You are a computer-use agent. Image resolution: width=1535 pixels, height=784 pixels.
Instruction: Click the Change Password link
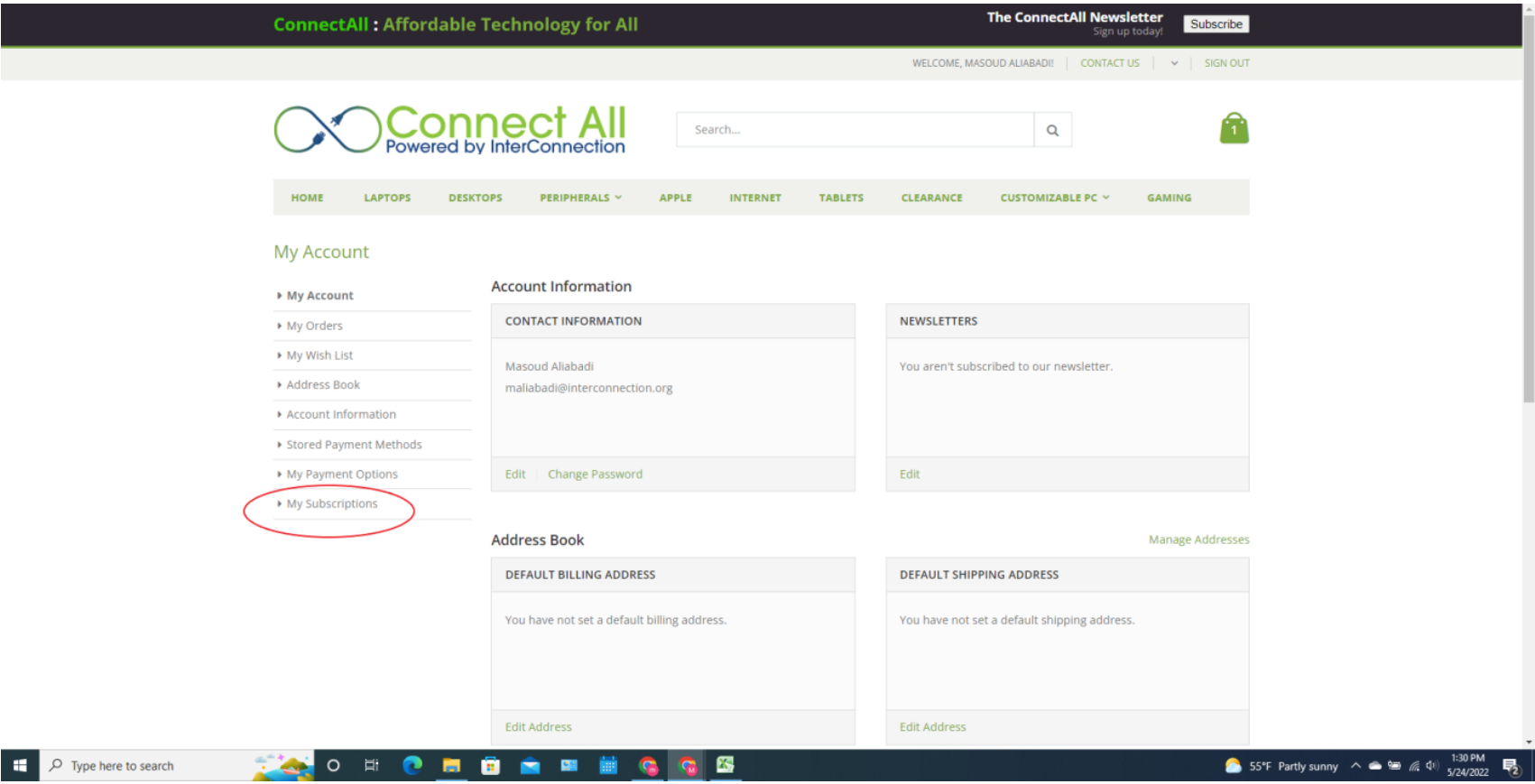point(595,475)
